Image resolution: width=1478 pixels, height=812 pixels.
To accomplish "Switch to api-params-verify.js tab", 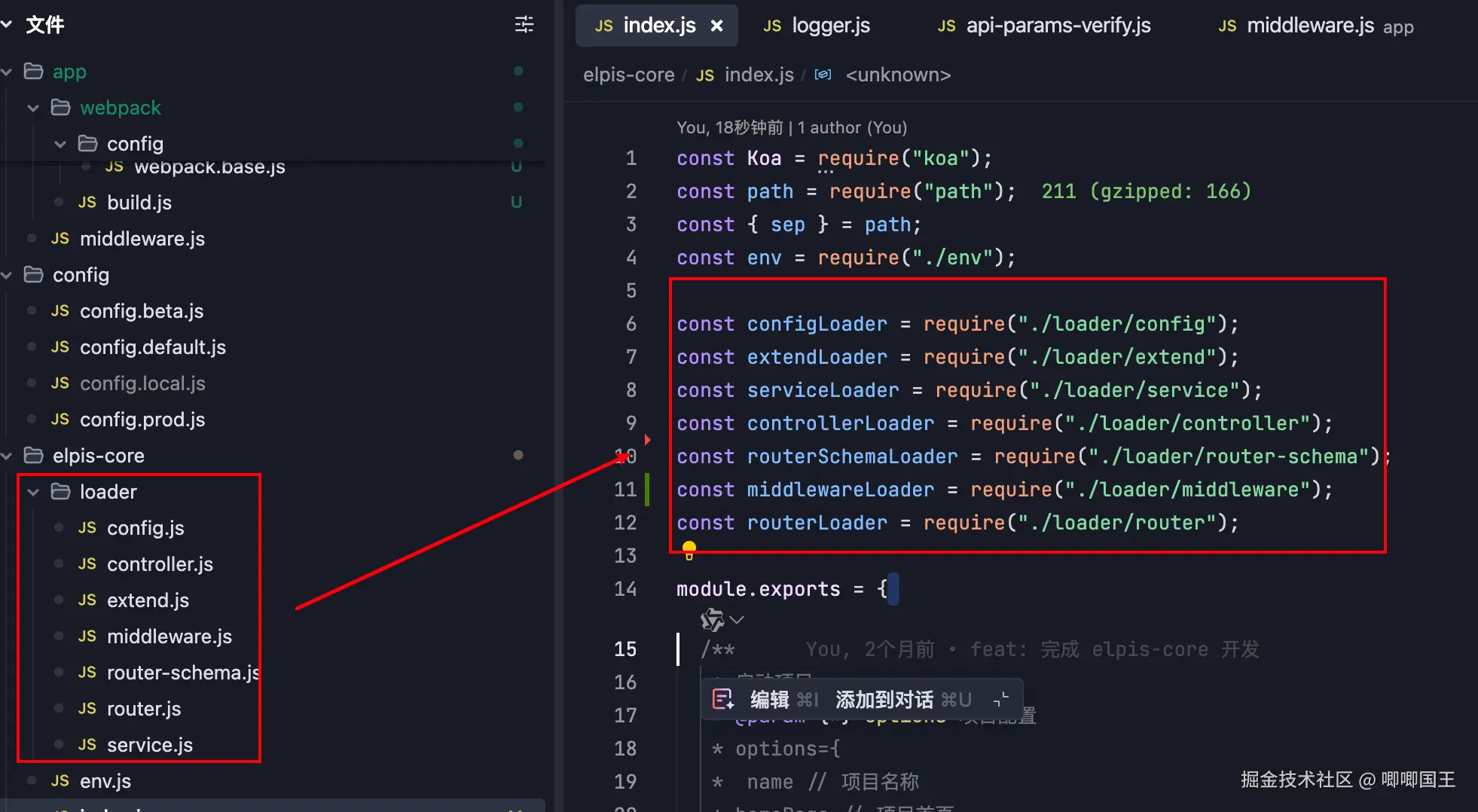I will click(1044, 26).
